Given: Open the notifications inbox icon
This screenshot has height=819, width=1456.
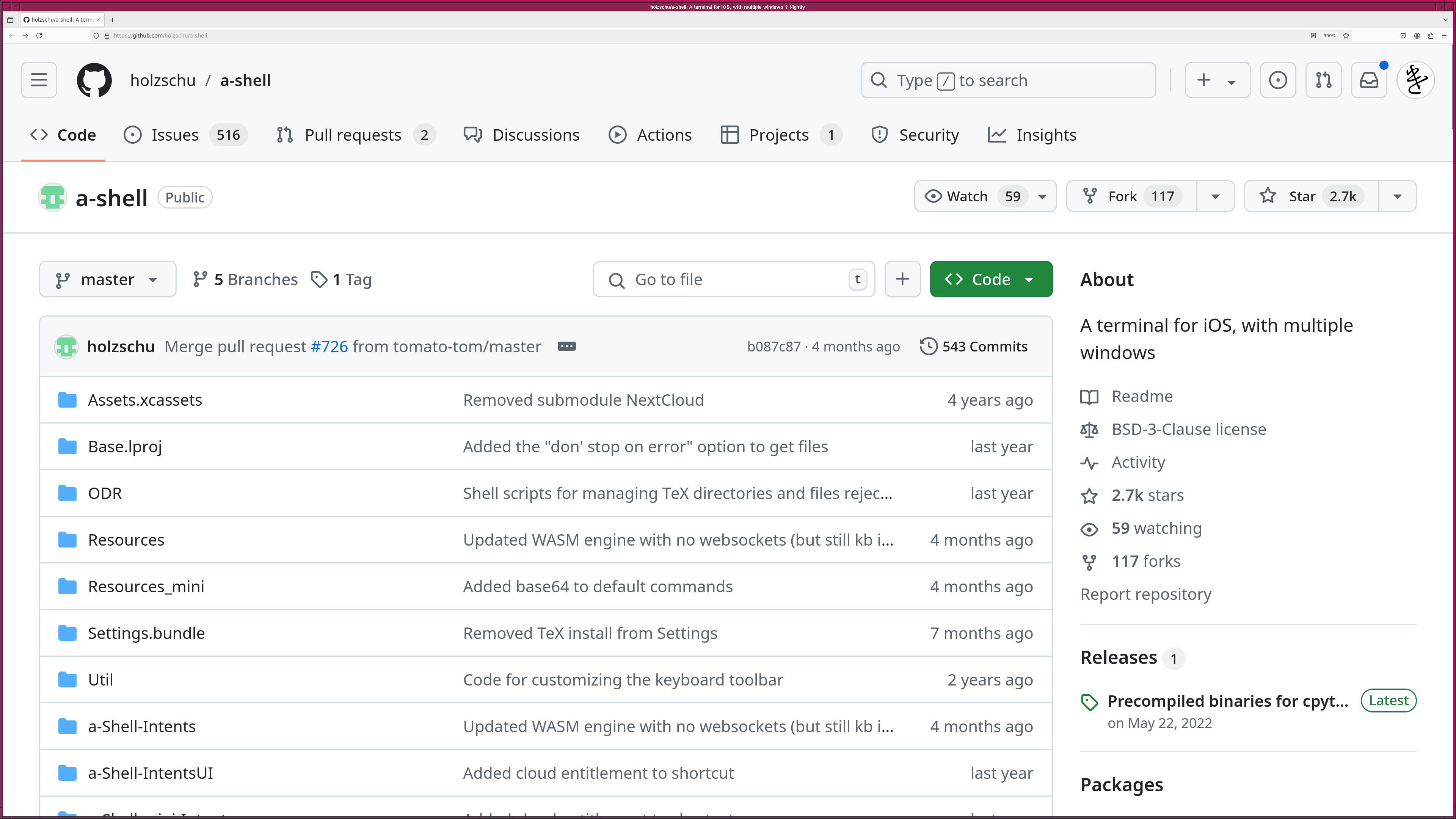Looking at the screenshot, I should click(1369, 80).
